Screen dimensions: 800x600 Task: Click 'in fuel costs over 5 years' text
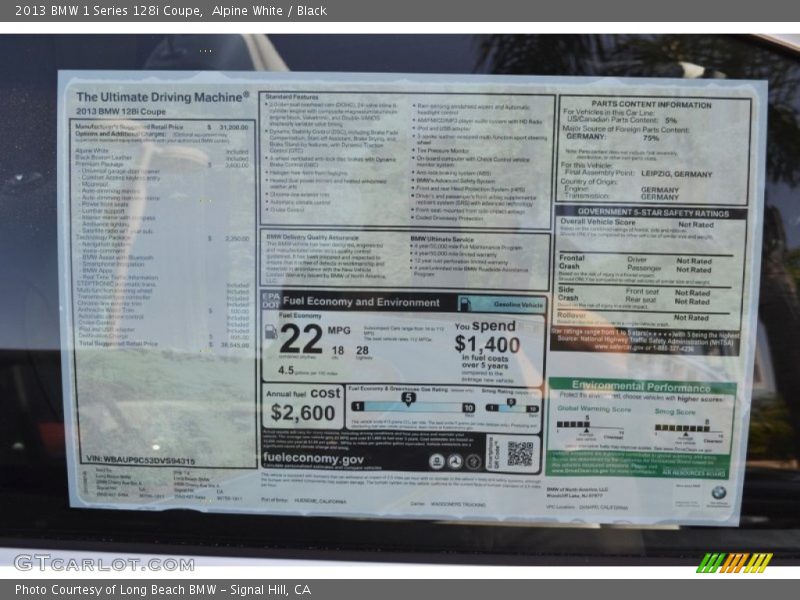pos(485,362)
